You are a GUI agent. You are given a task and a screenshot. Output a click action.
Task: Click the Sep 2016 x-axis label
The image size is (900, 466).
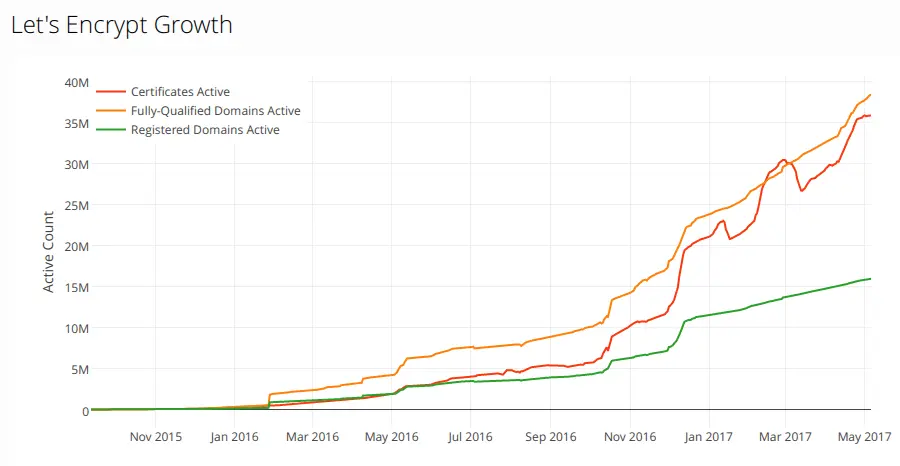click(550, 437)
